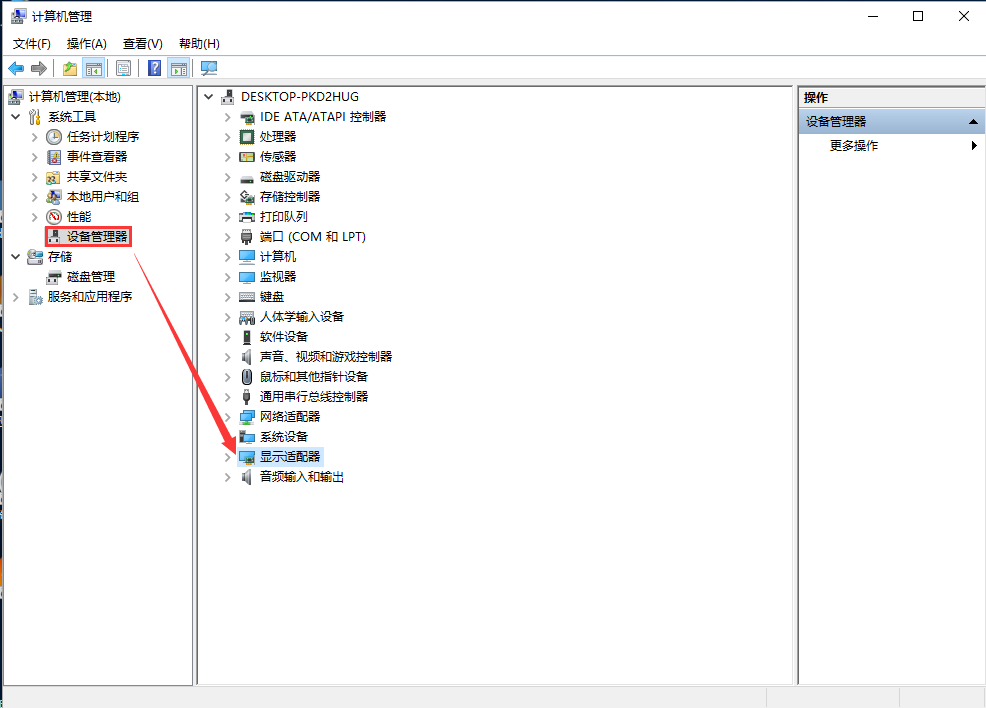Click the 软件设备 icon

247,337
